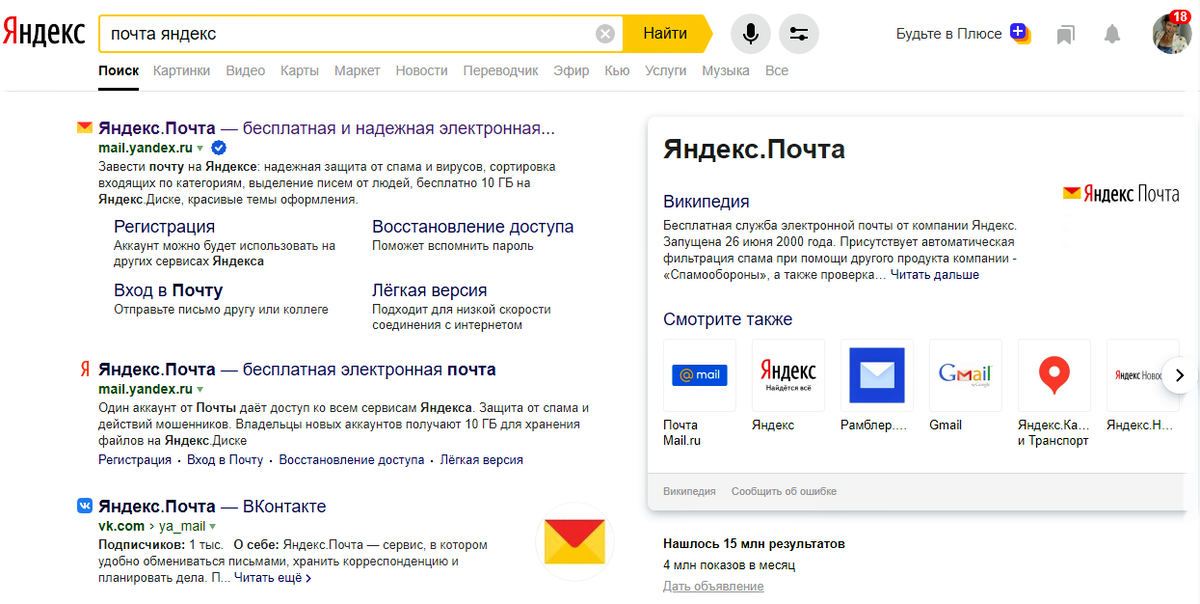
Task: Clear the search query with the X icon
Action: pyautogui.click(x=605, y=34)
